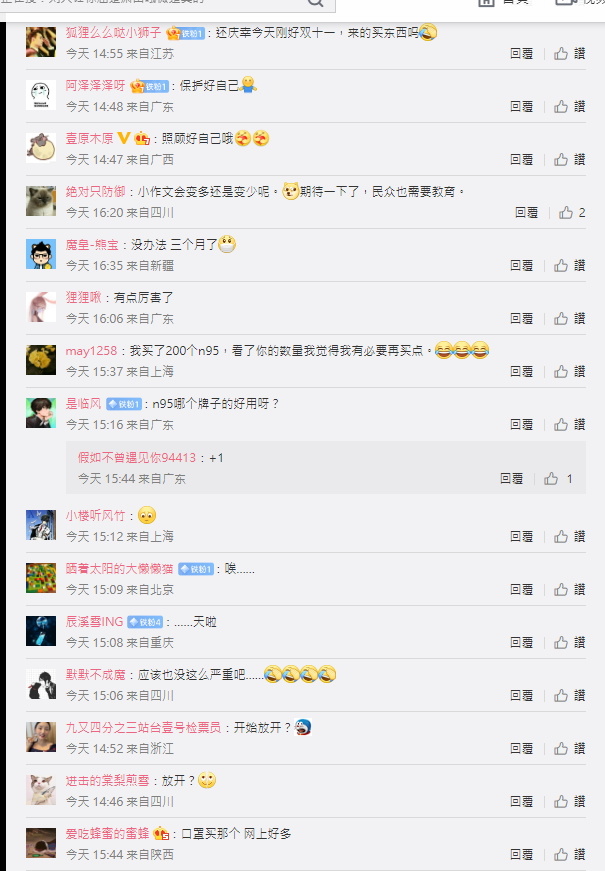Click 小楼听风竹's avatar thumbnail
The image size is (605, 871).
pyautogui.click(x=41, y=525)
